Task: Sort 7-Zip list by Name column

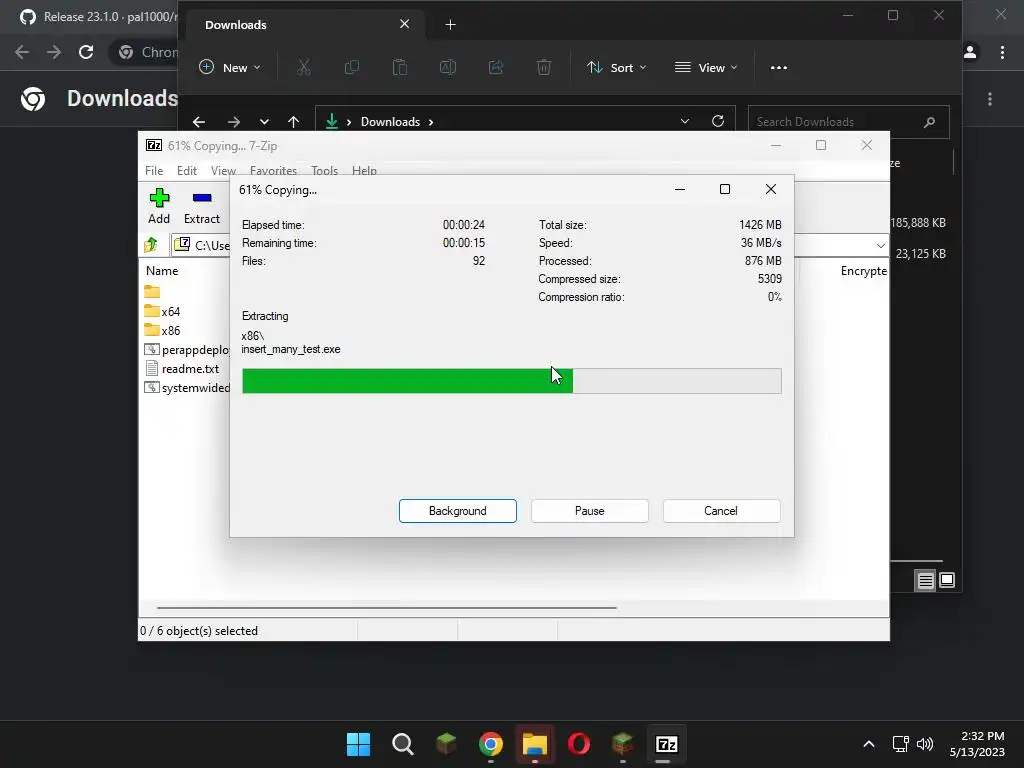Action: (x=162, y=270)
